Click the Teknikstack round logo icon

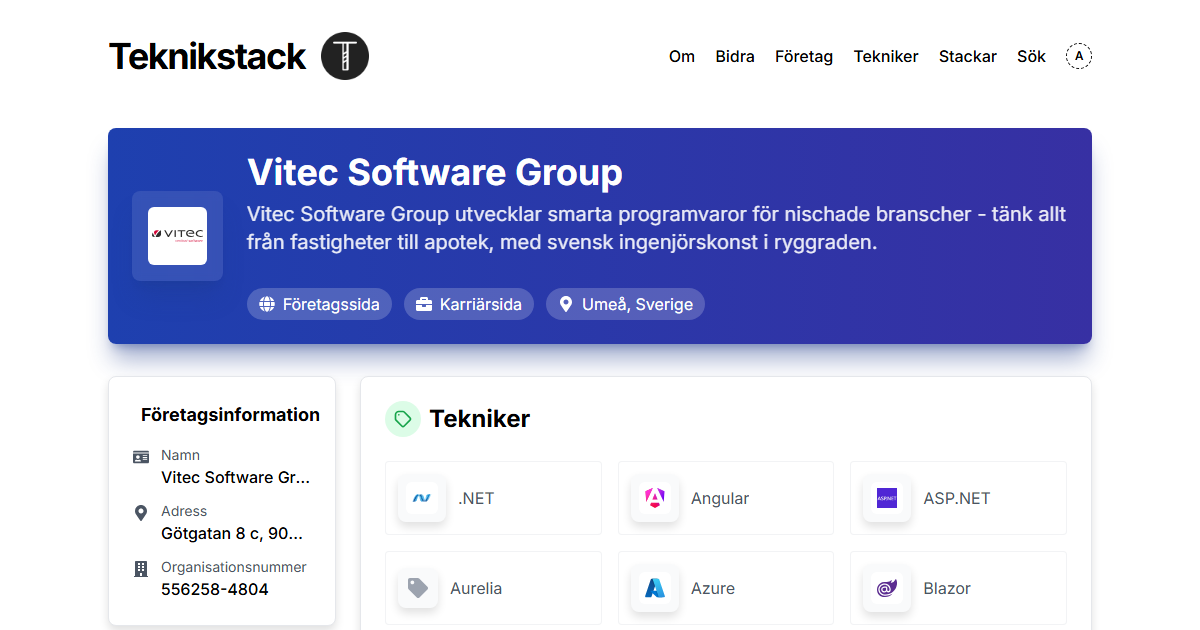pyautogui.click(x=345, y=56)
